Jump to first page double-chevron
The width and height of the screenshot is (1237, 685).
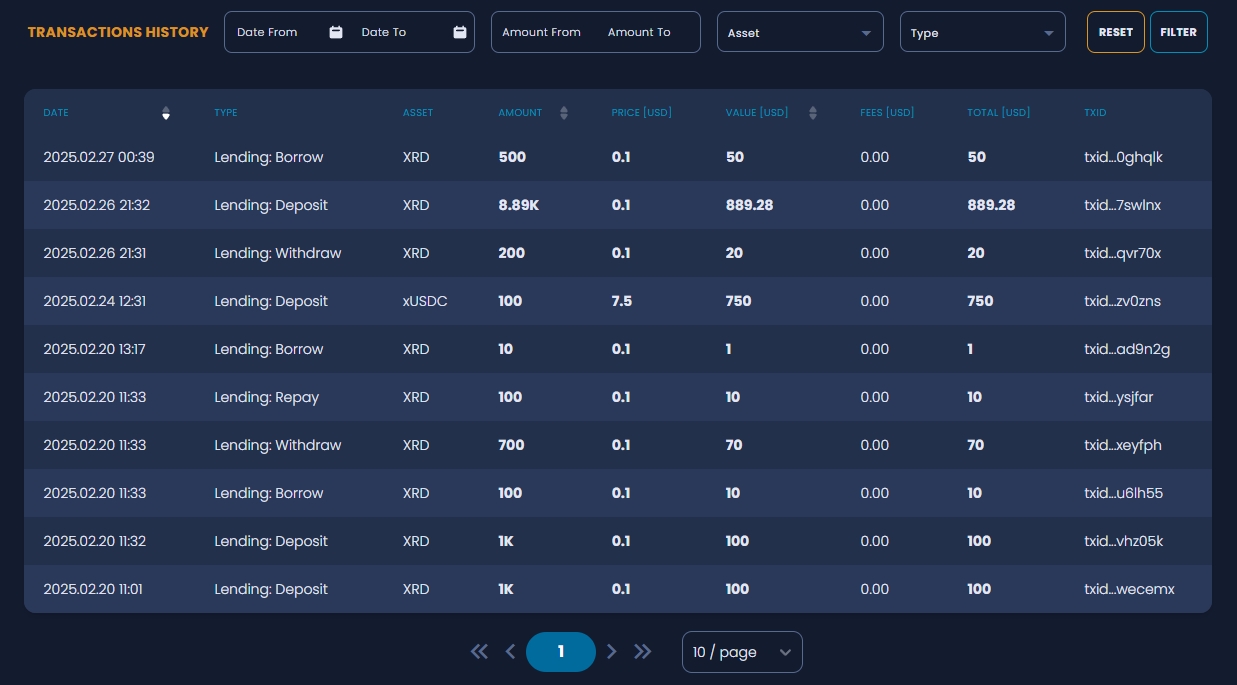click(479, 652)
